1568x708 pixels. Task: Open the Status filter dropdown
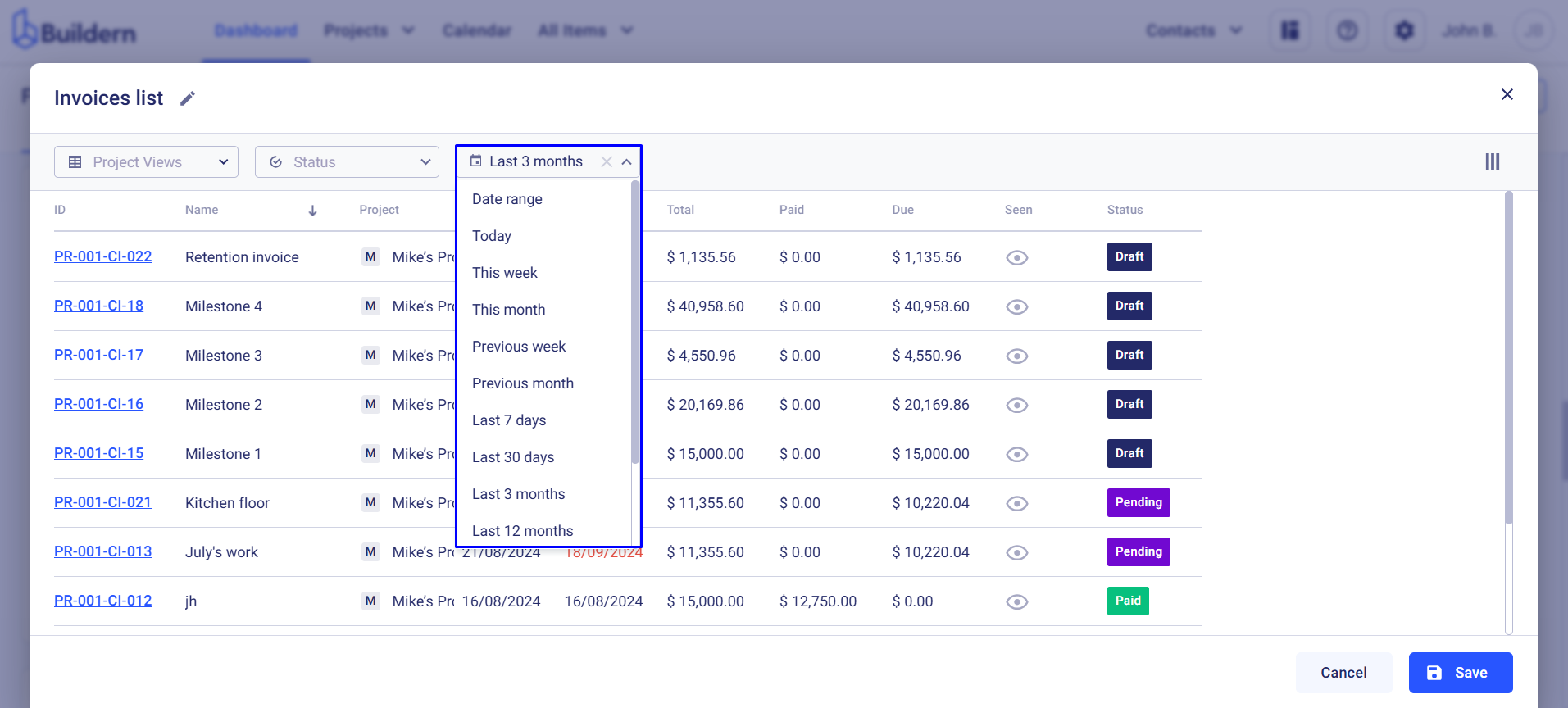[347, 161]
